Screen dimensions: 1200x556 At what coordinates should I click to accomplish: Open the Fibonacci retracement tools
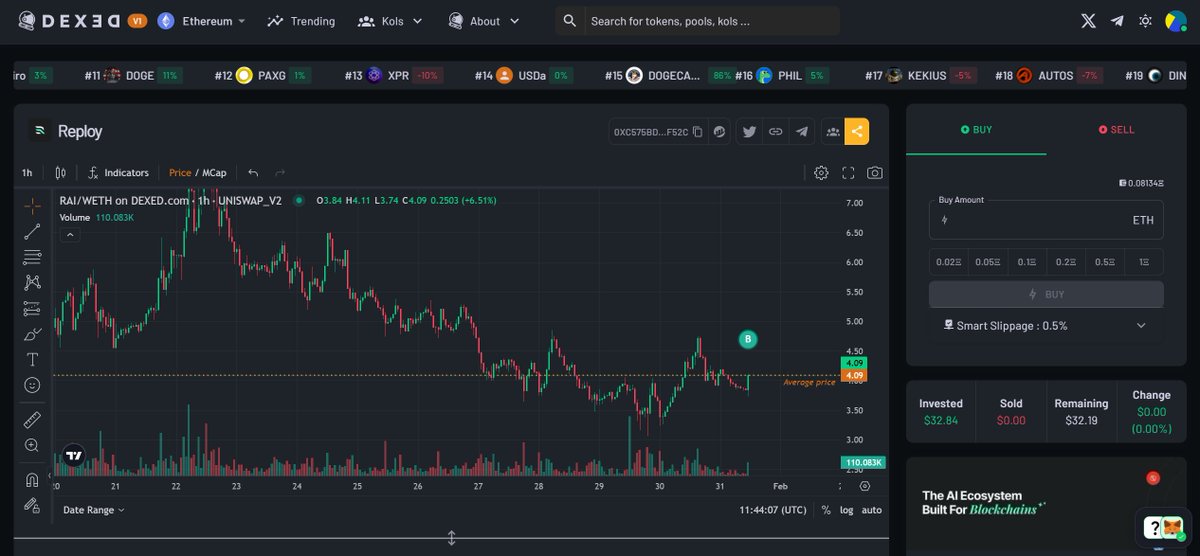click(x=33, y=257)
